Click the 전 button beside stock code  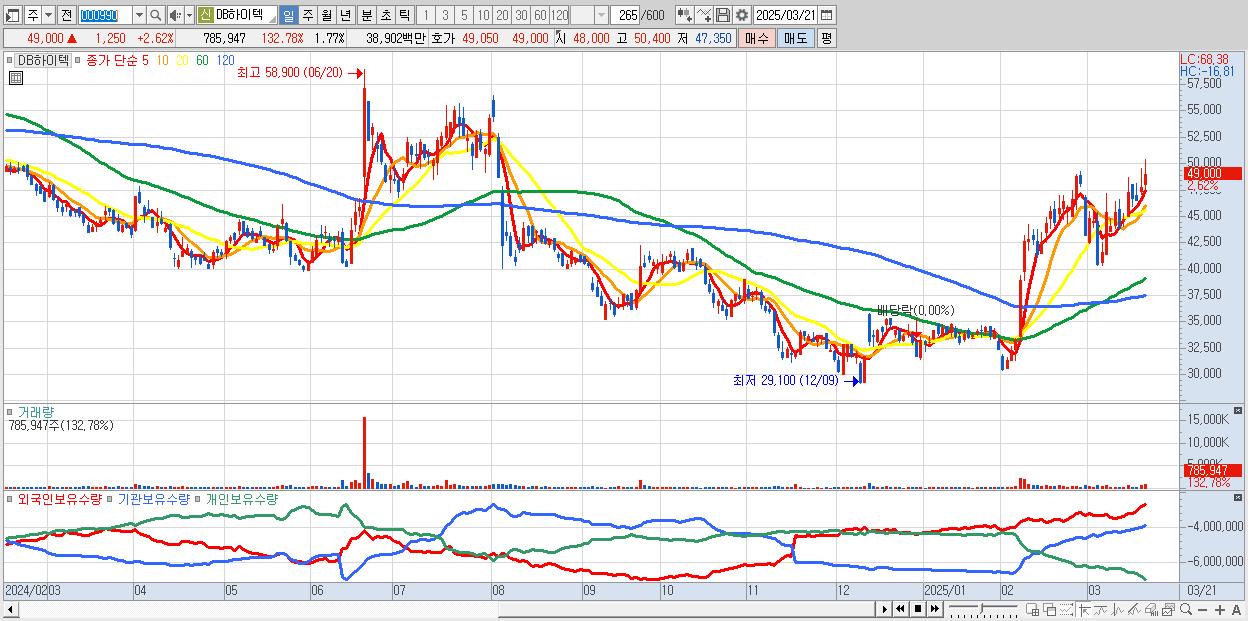(66, 16)
